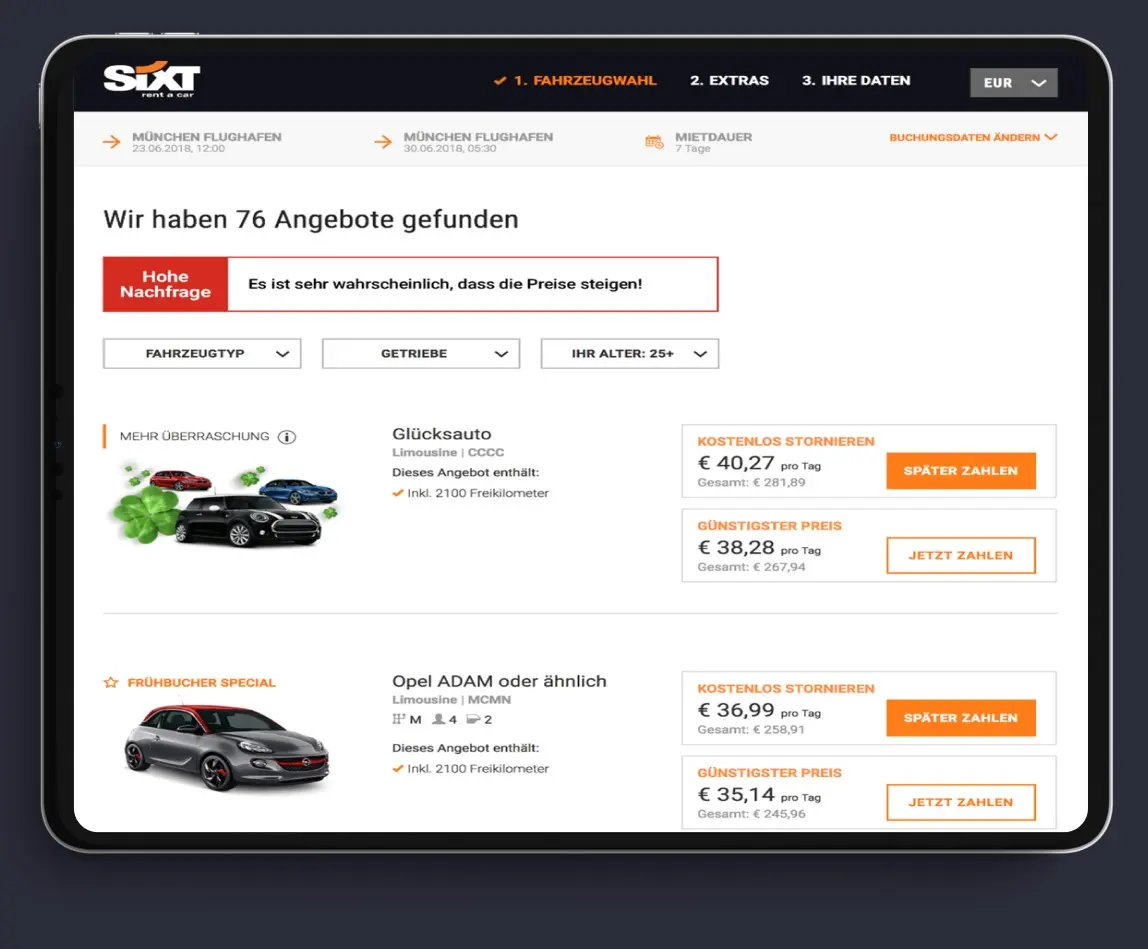Screen dimensions: 1148x949
Task: Click Gesamt: € 281,89 total
Action: click(751, 483)
